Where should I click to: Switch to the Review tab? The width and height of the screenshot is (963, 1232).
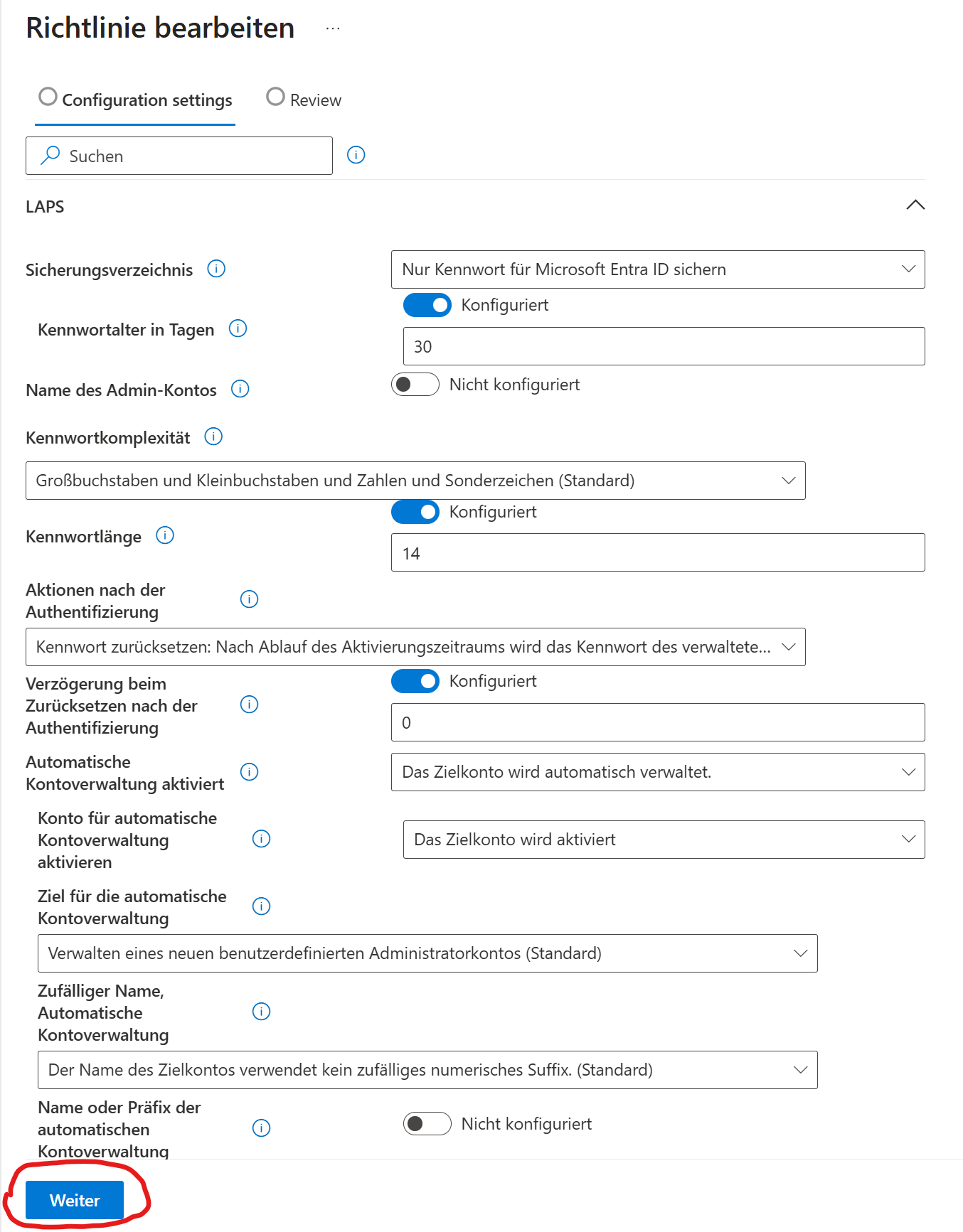click(x=304, y=100)
